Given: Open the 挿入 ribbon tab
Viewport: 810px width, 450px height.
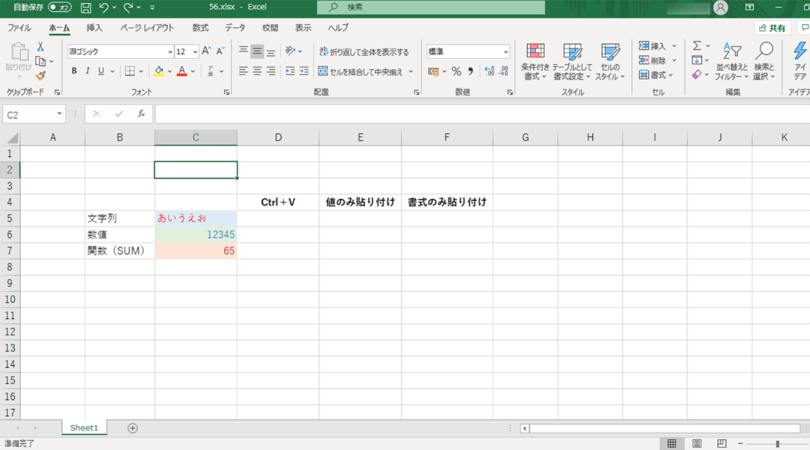Looking at the screenshot, I should [94, 28].
